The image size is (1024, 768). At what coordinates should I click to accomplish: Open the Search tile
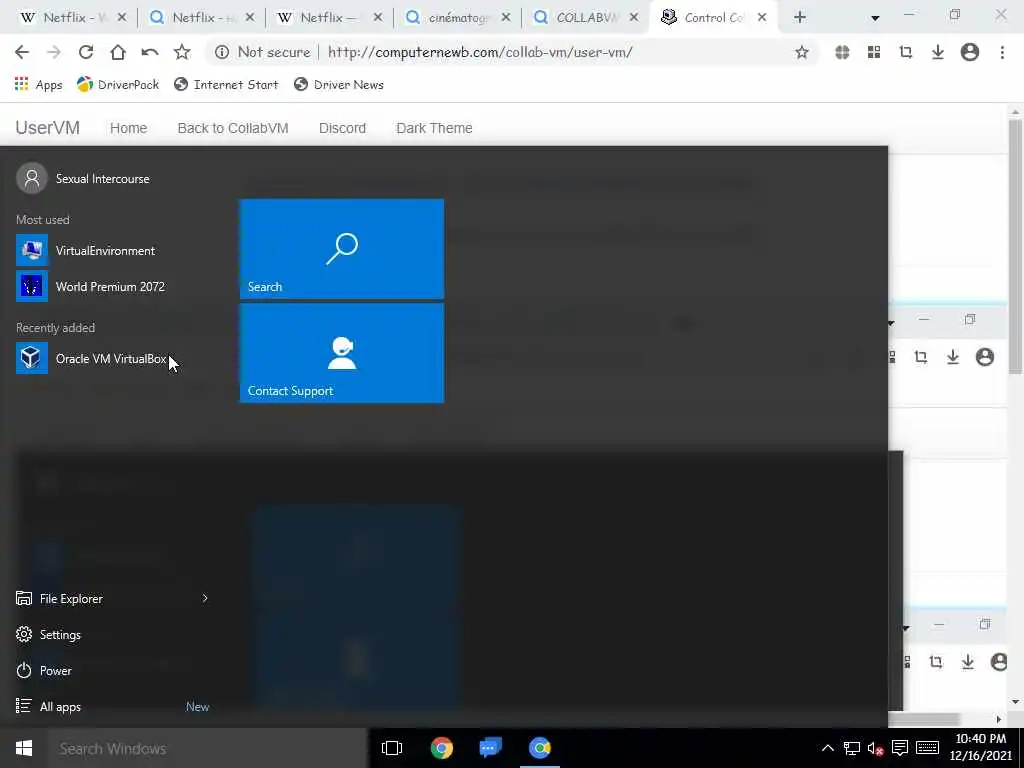point(342,249)
